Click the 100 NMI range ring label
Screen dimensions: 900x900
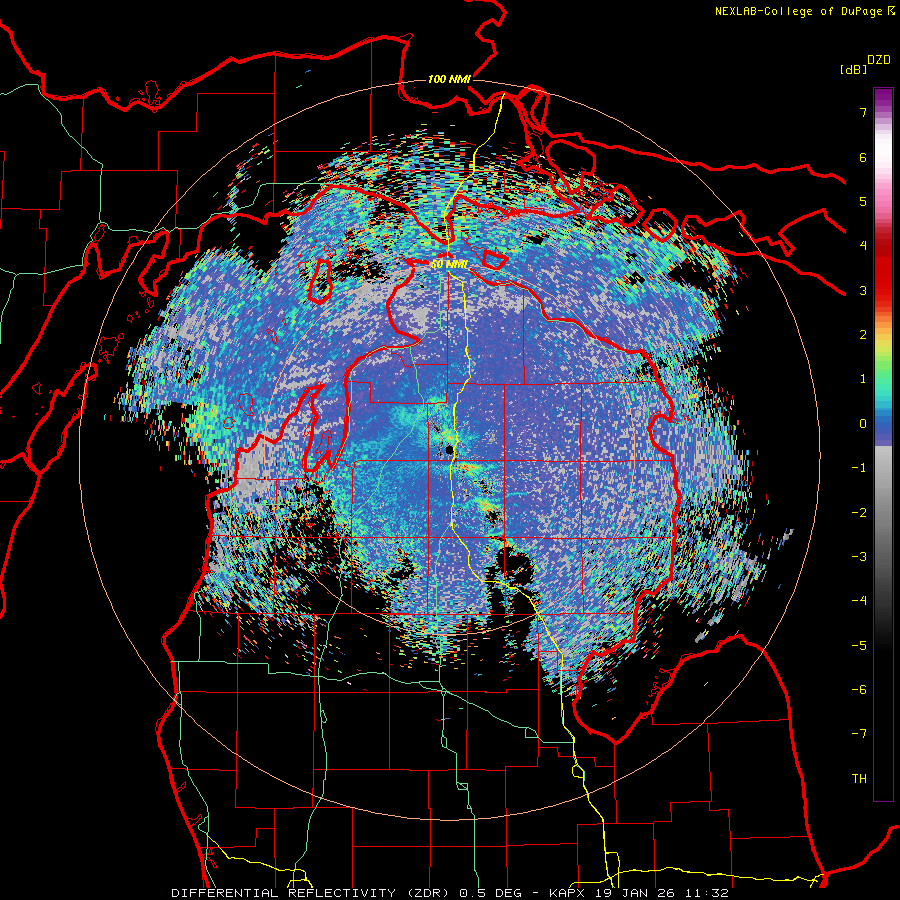coord(449,79)
